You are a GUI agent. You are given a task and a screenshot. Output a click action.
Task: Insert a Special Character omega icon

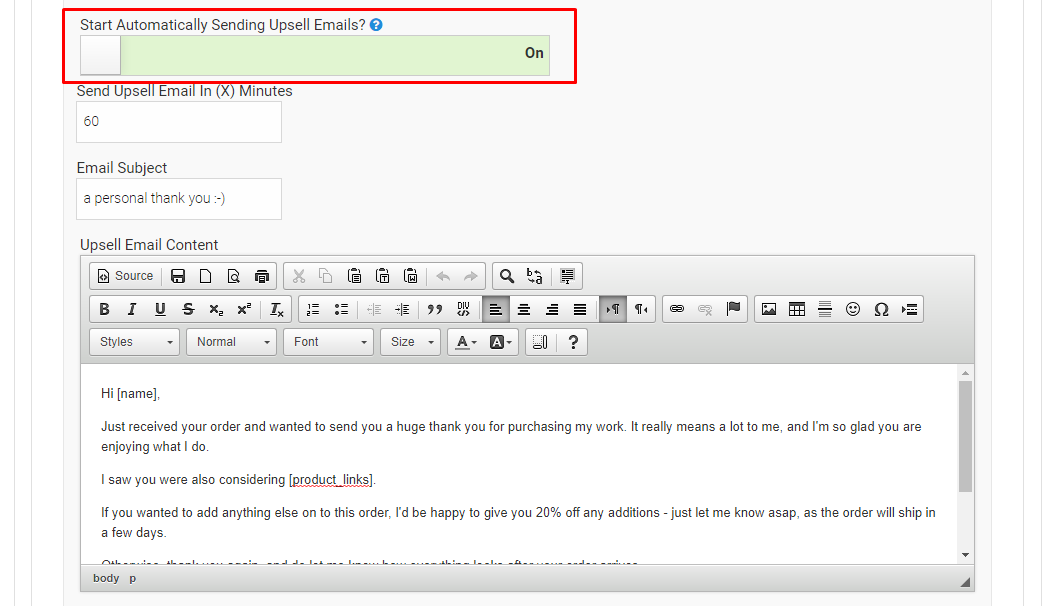pos(881,309)
